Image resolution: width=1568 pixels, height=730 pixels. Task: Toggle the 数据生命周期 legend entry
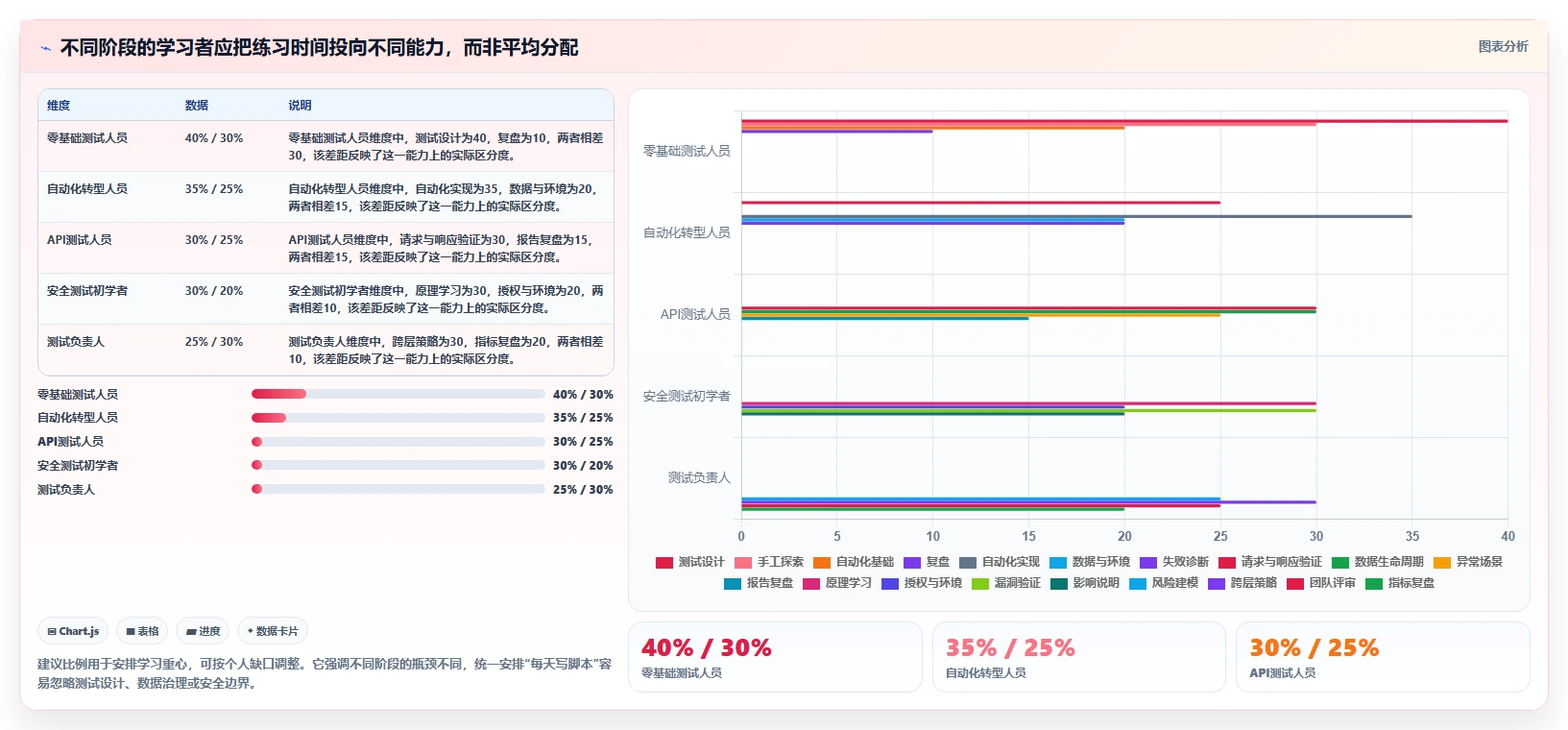pos(1377,562)
